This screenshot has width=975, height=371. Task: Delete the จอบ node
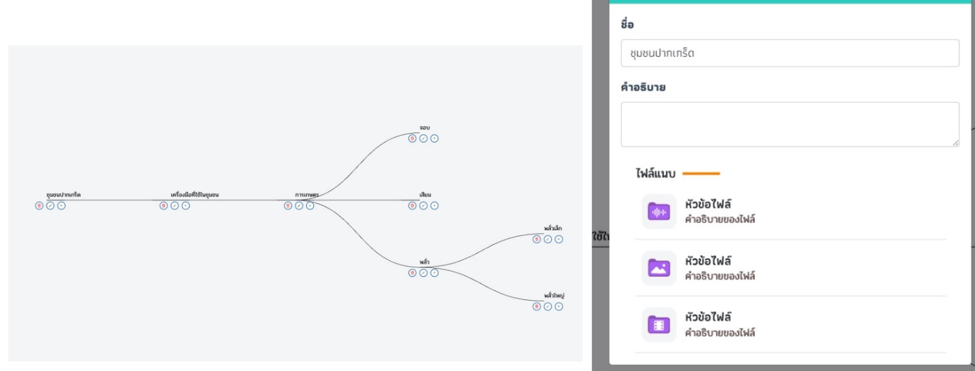click(x=412, y=139)
